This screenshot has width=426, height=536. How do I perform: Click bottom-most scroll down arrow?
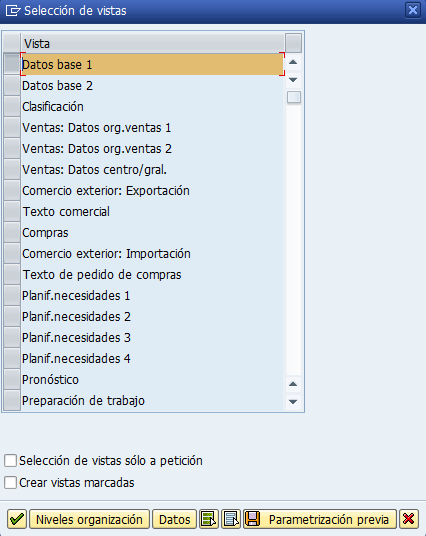(x=293, y=402)
